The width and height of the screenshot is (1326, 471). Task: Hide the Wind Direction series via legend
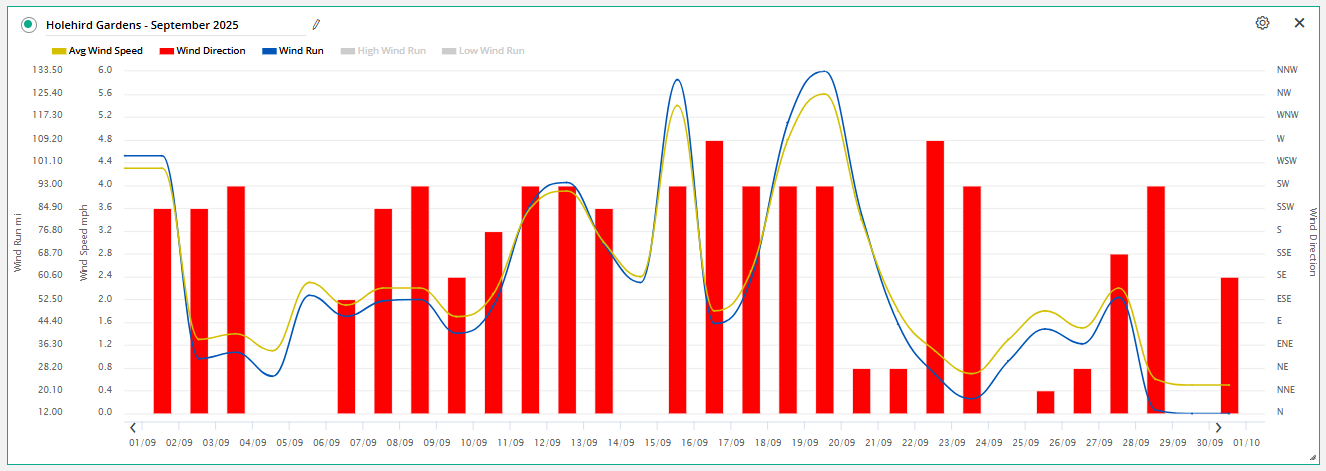point(210,51)
